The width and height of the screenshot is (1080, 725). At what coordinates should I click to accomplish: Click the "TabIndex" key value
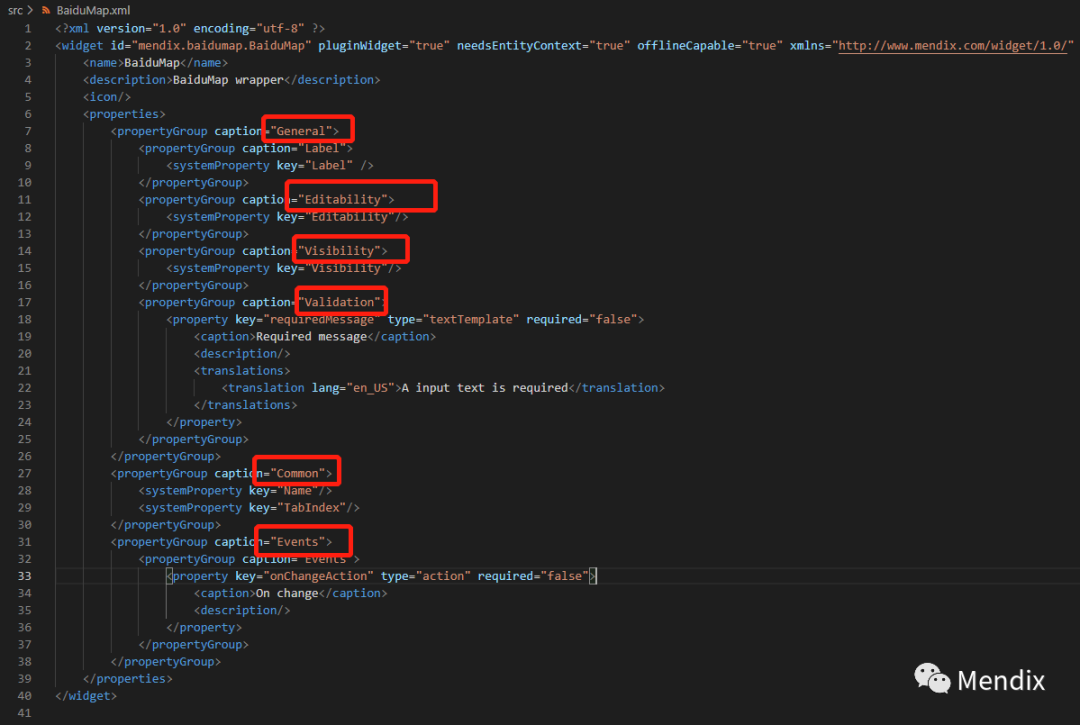tap(311, 507)
